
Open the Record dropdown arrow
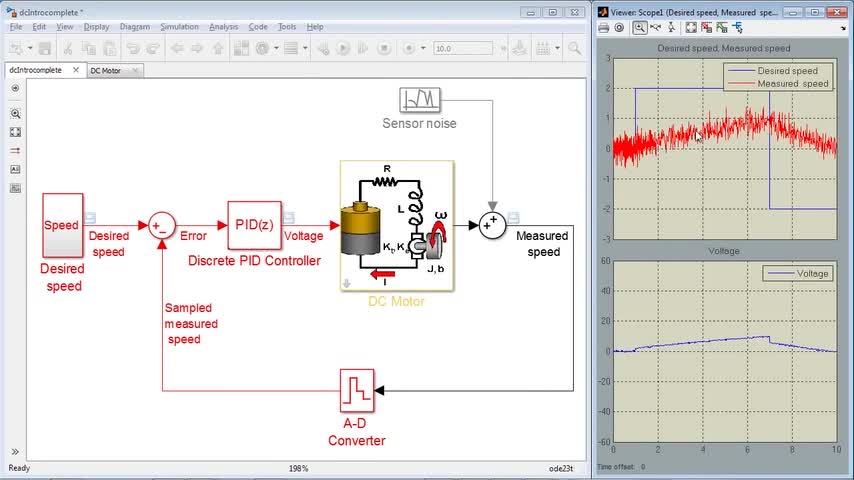tap(423, 48)
